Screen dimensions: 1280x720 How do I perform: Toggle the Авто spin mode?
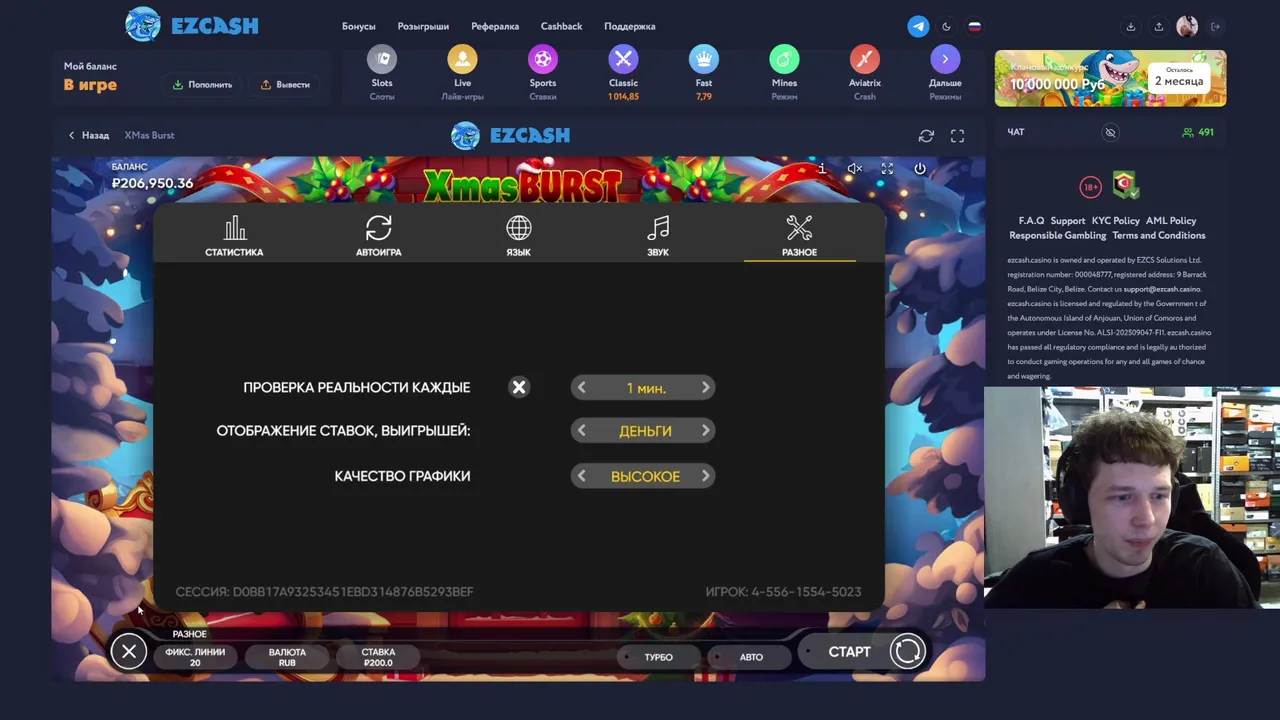pos(751,657)
